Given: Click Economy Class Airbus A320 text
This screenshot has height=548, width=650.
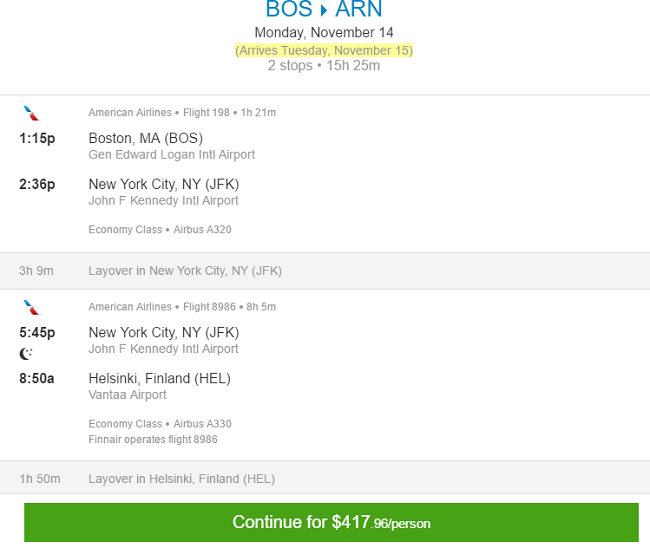Looking at the screenshot, I should pyautogui.click(x=160, y=229).
